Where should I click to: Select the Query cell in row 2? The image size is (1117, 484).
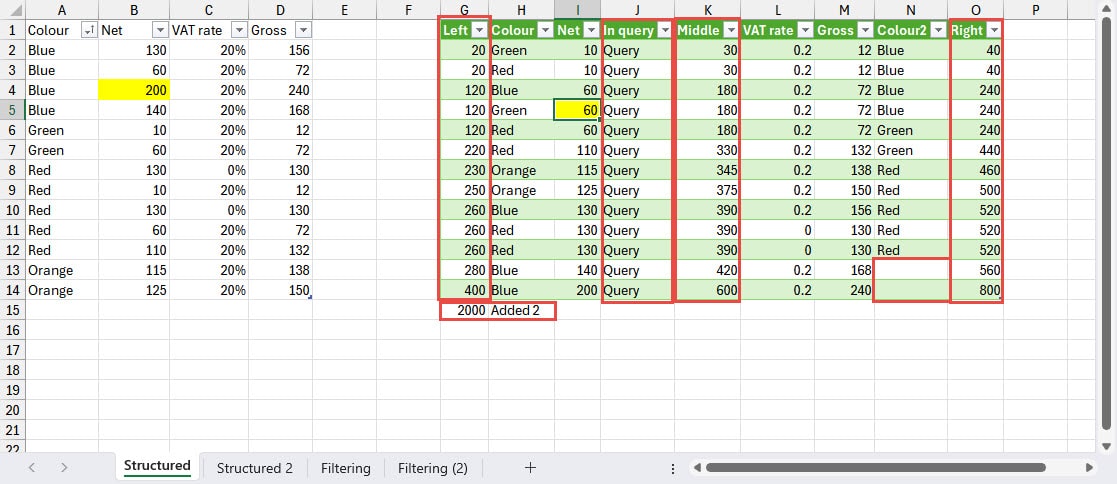pyautogui.click(x=638, y=51)
